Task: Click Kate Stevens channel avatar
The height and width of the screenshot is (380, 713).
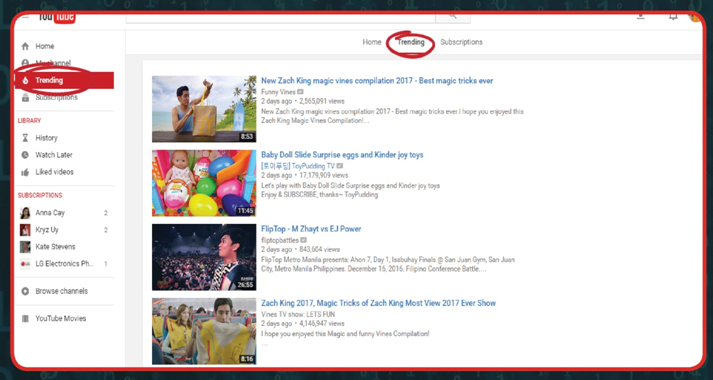Action: pyautogui.click(x=25, y=247)
